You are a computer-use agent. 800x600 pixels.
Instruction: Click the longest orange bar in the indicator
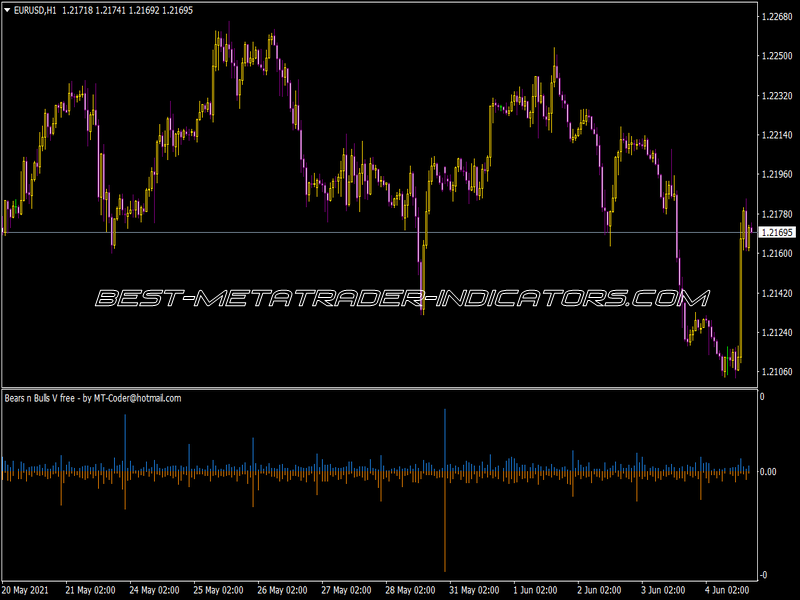tap(445, 521)
